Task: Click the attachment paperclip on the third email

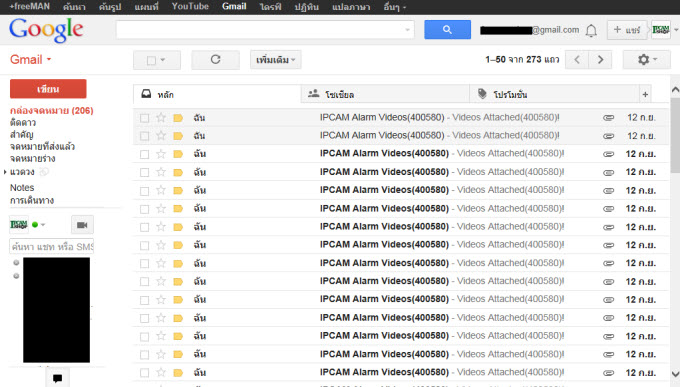Action: coord(608,154)
